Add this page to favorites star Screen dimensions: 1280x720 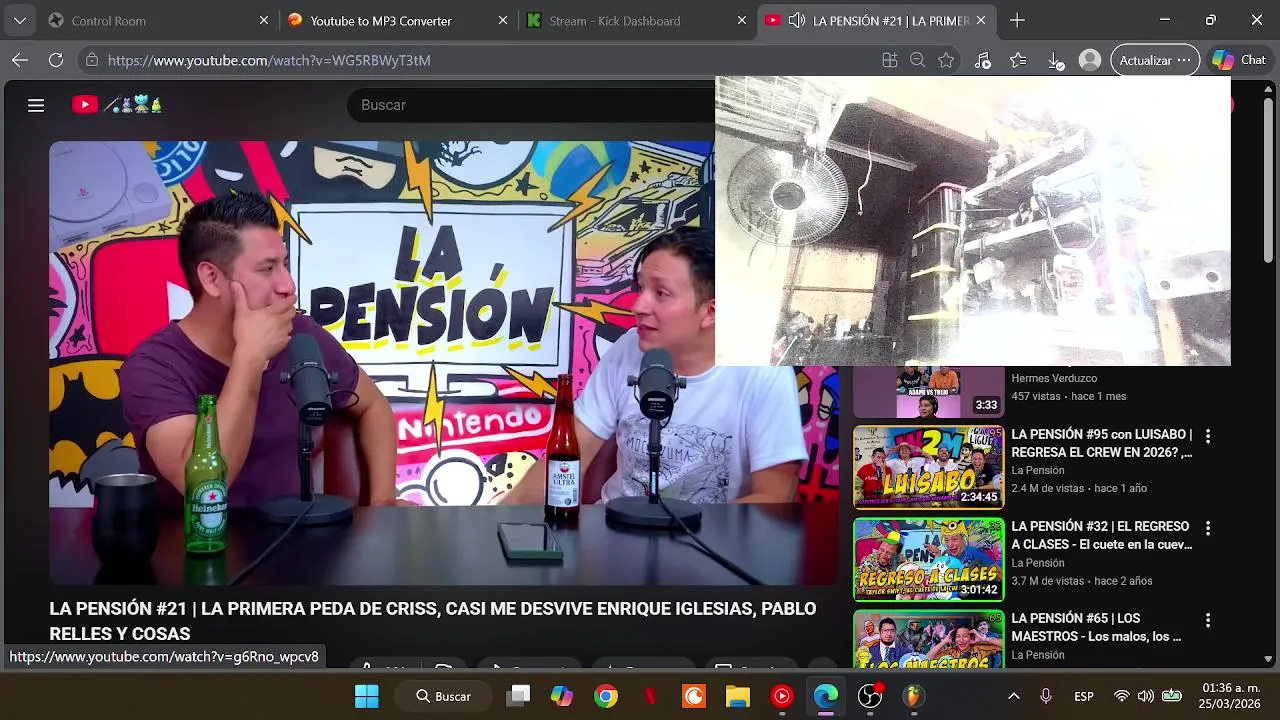[946, 60]
